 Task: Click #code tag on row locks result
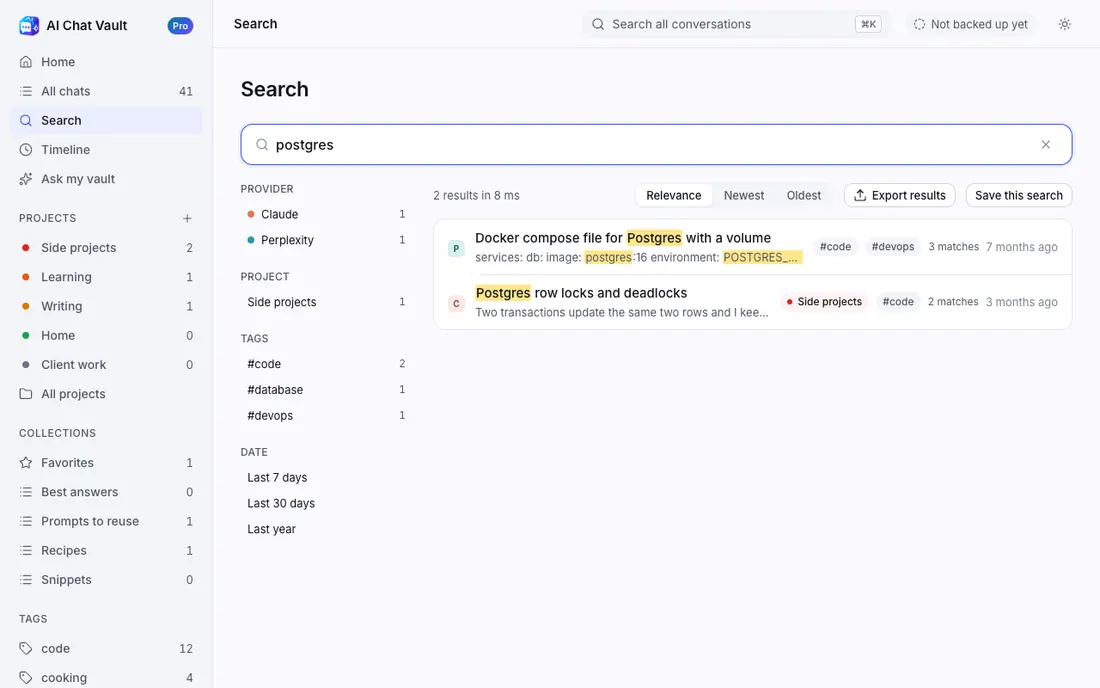(x=898, y=302)
